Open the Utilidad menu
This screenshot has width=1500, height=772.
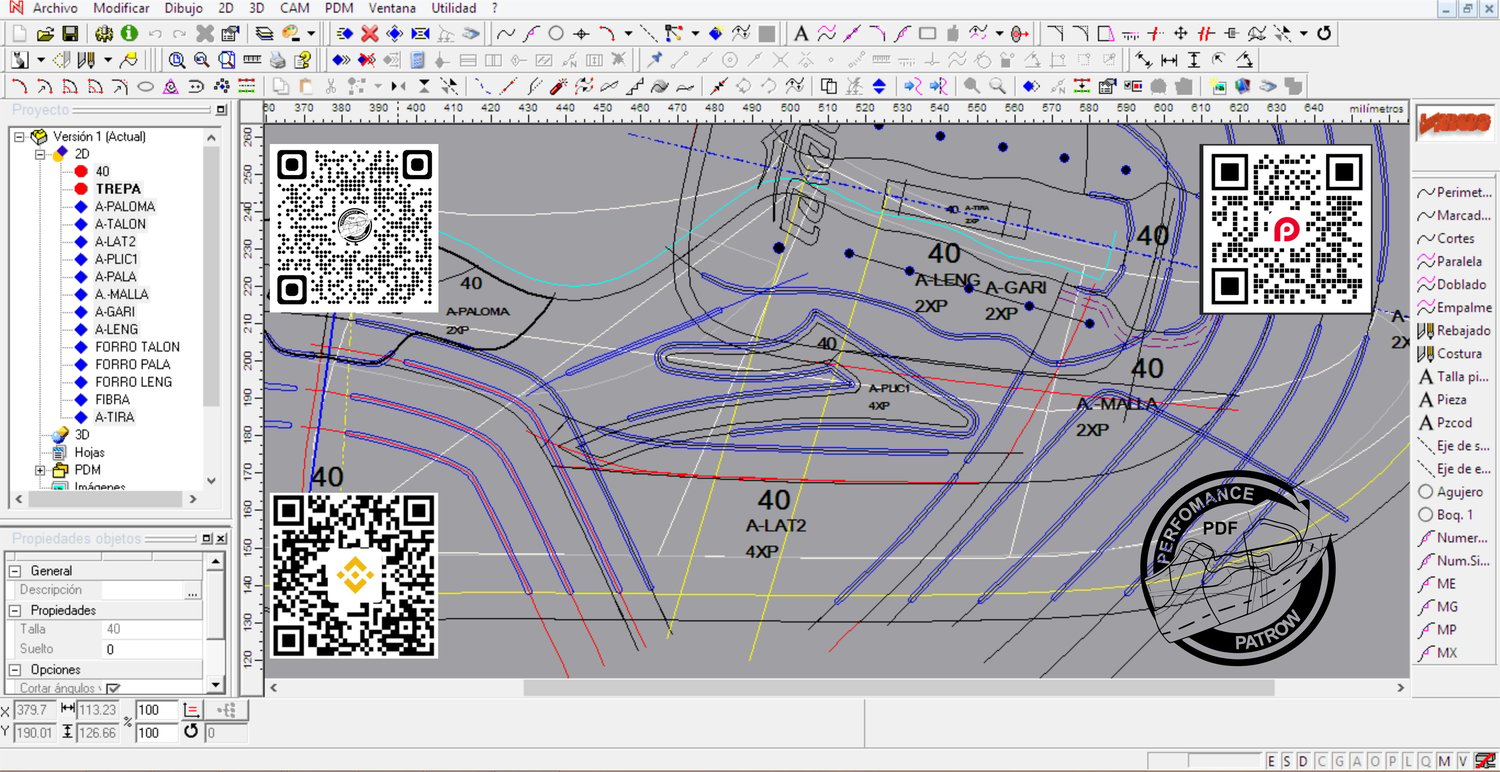tap(453, 8)
